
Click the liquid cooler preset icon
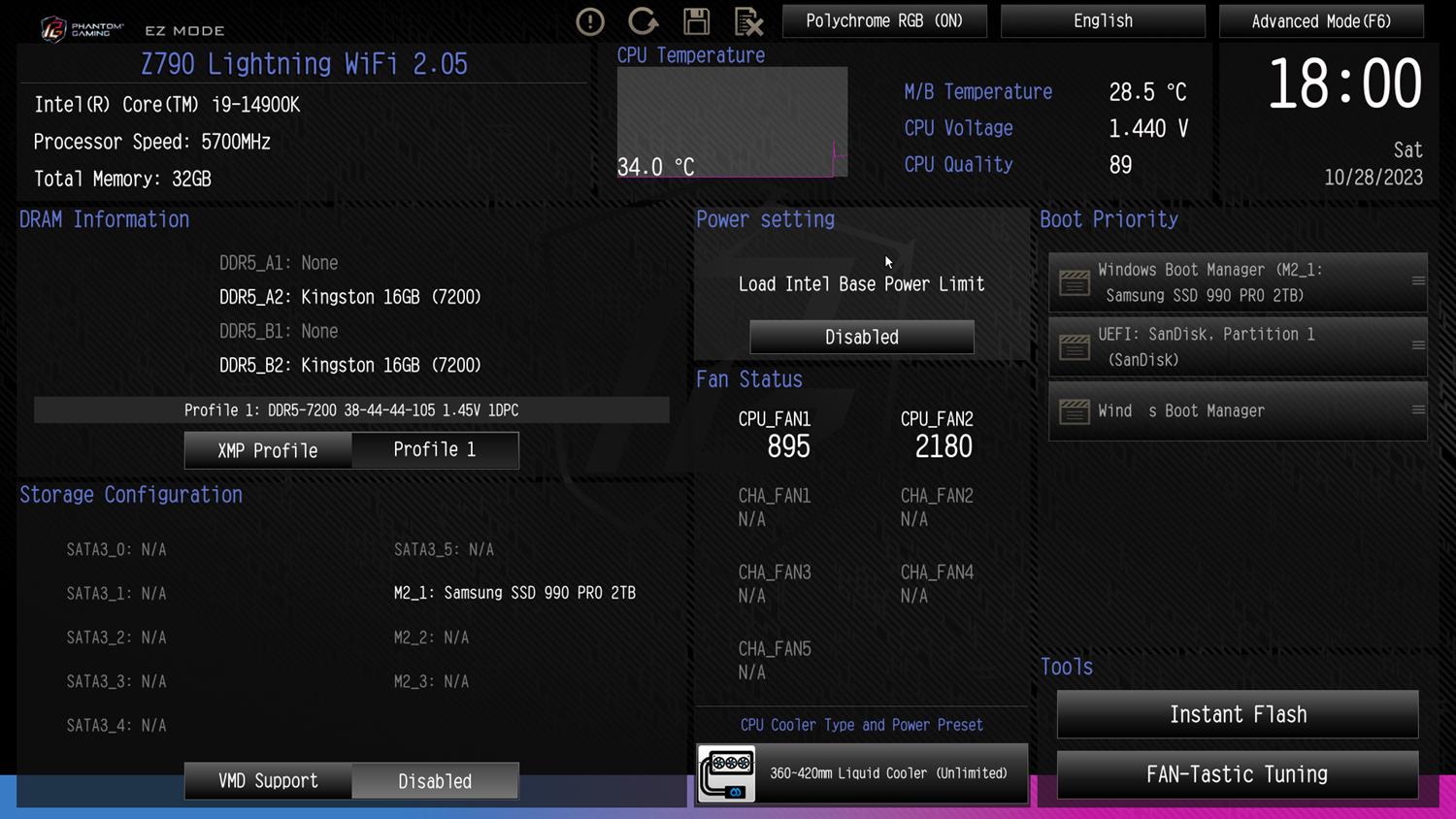tap(727, 773)
